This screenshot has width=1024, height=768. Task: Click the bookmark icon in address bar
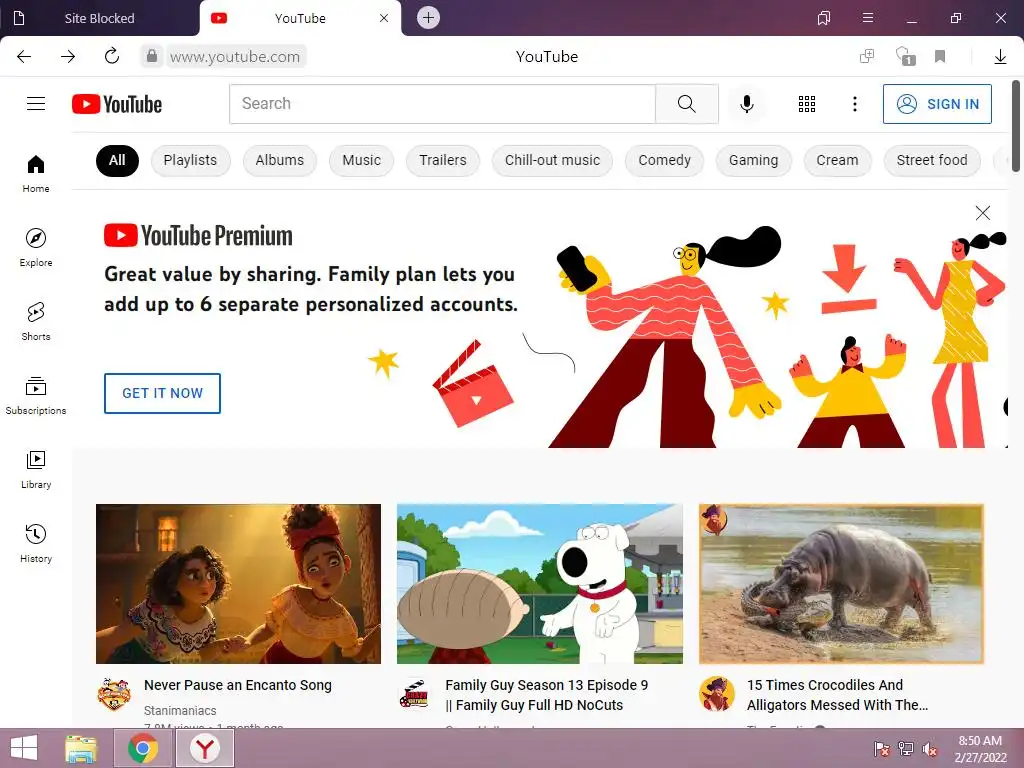point(940,57)
